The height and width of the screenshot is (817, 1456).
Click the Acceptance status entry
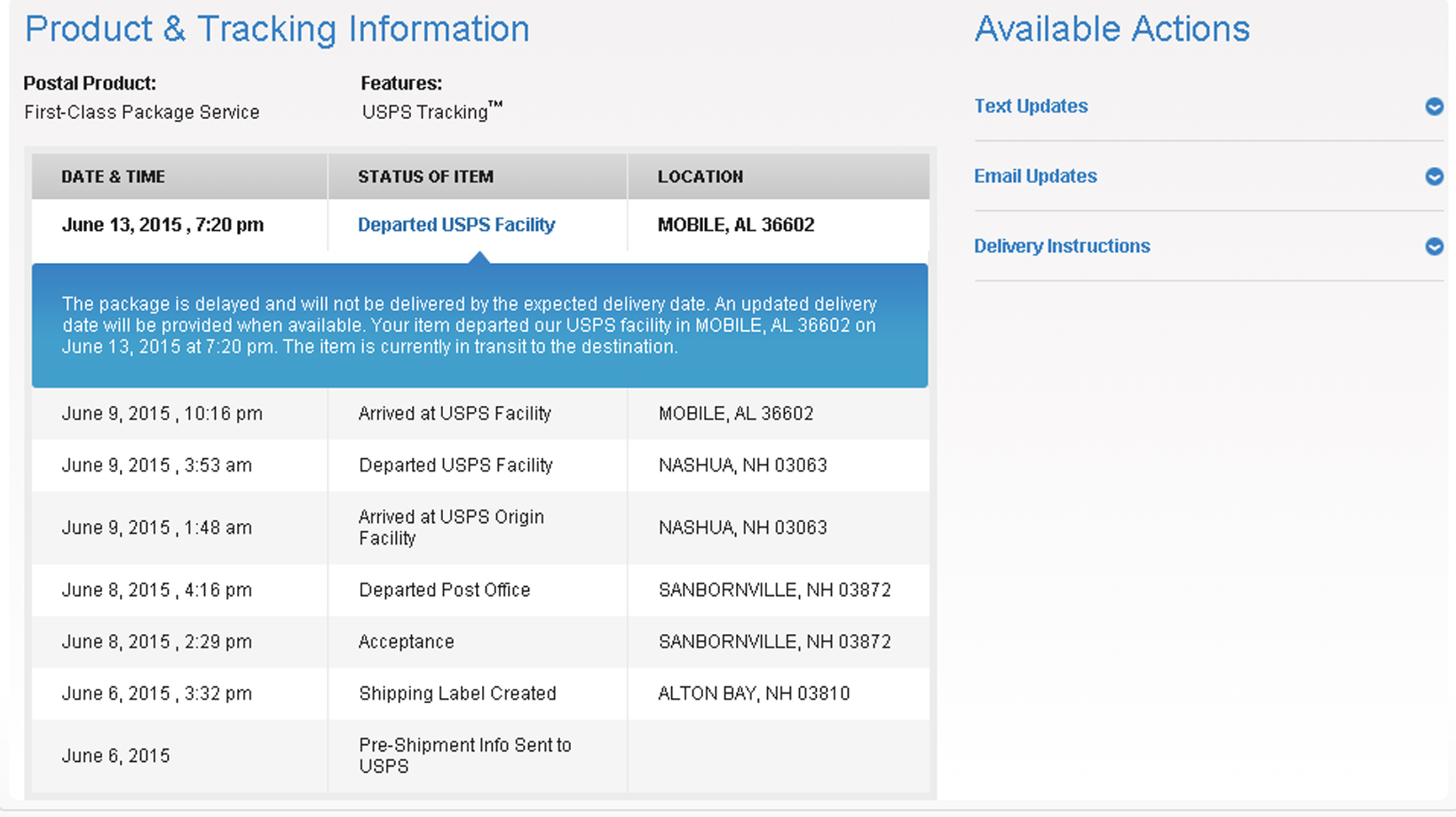coord(406,641)
